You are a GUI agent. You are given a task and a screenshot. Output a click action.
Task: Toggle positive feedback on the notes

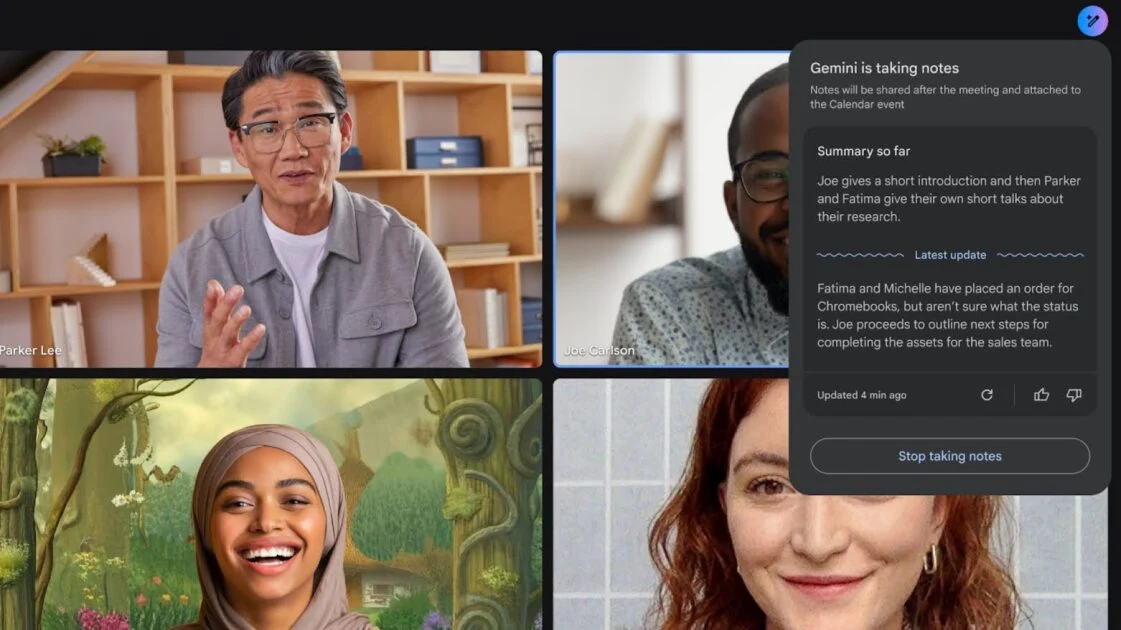click(1041, 395)
